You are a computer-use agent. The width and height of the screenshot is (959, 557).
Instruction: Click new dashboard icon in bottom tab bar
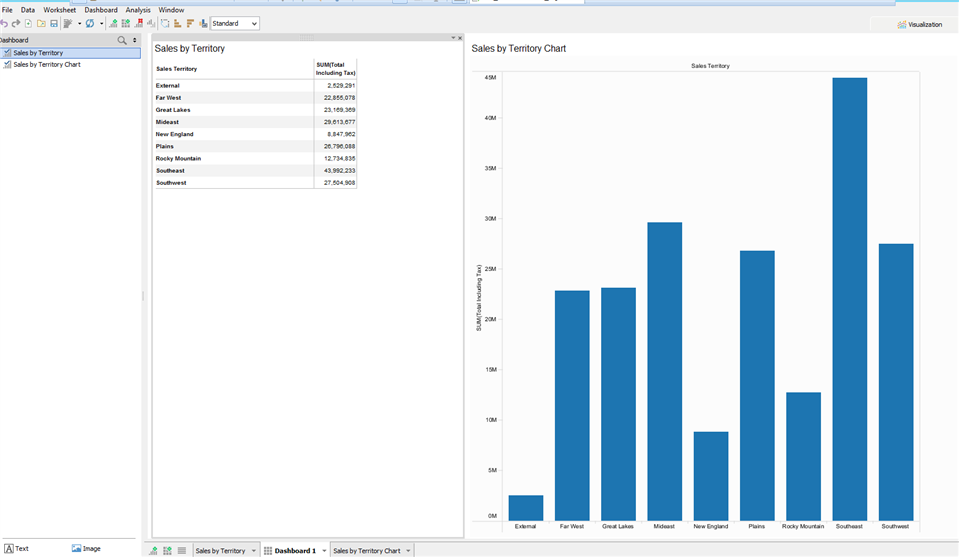(167, 550)
